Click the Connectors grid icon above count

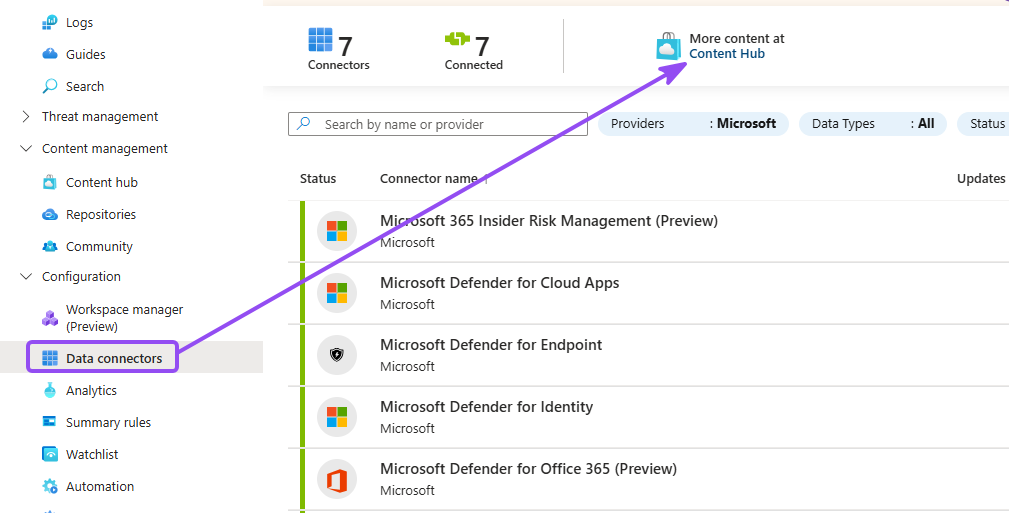(320, 40)
